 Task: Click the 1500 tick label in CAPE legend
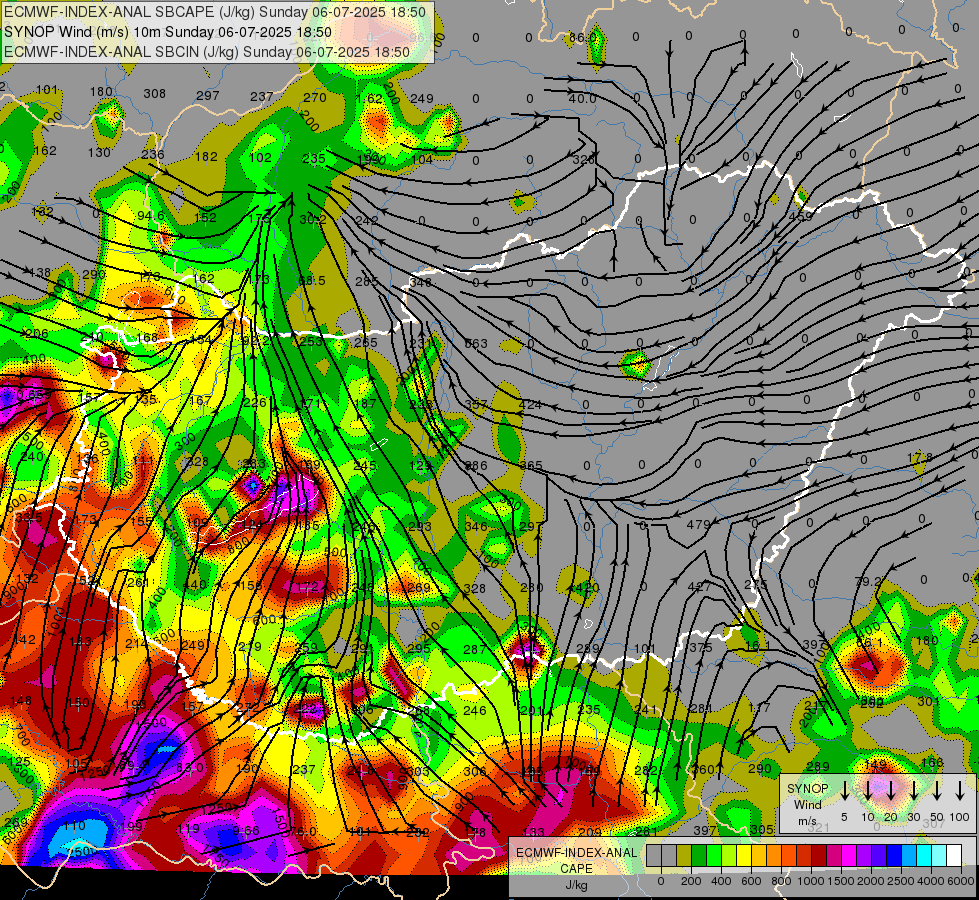tap(841, 881)
